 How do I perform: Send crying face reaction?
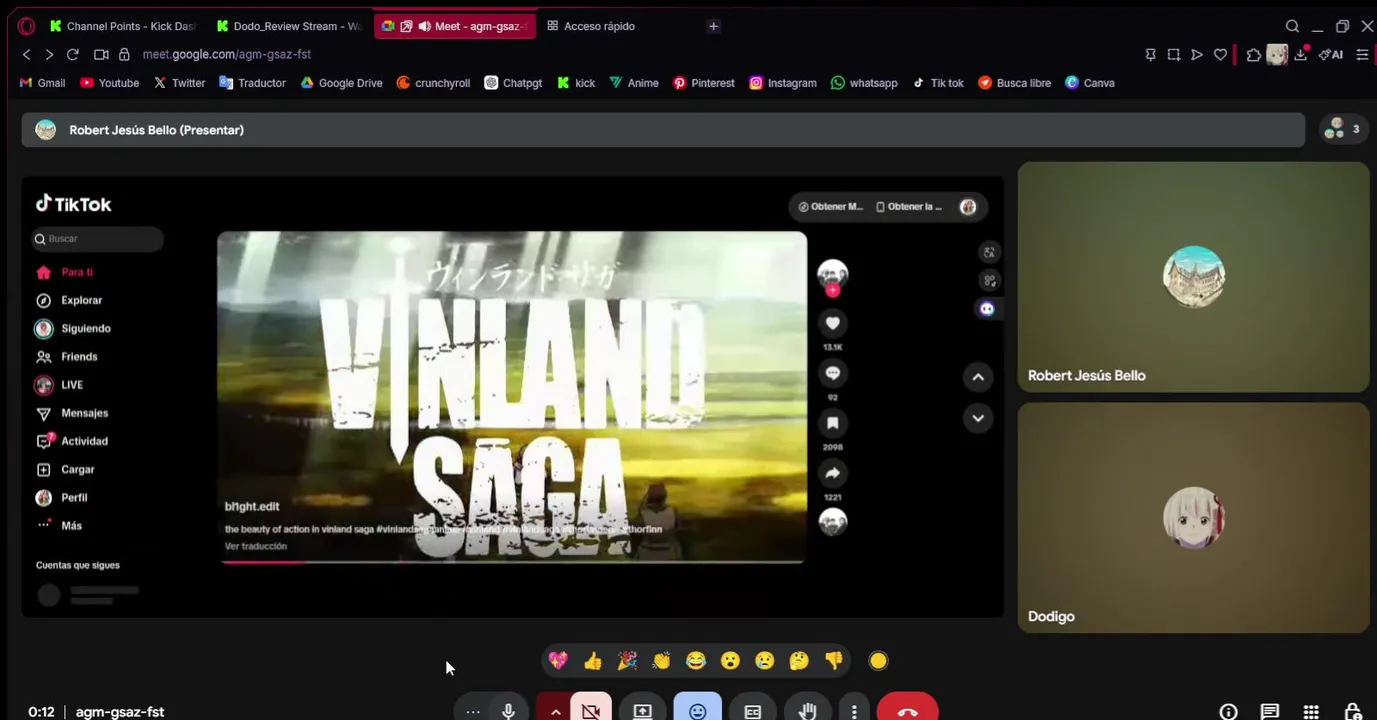[764, 660]
